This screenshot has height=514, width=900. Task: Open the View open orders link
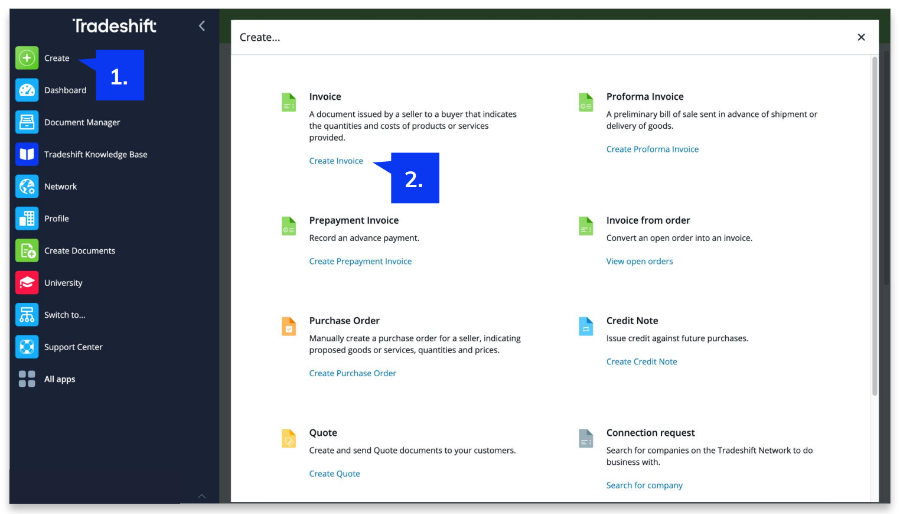click(639, 261)
